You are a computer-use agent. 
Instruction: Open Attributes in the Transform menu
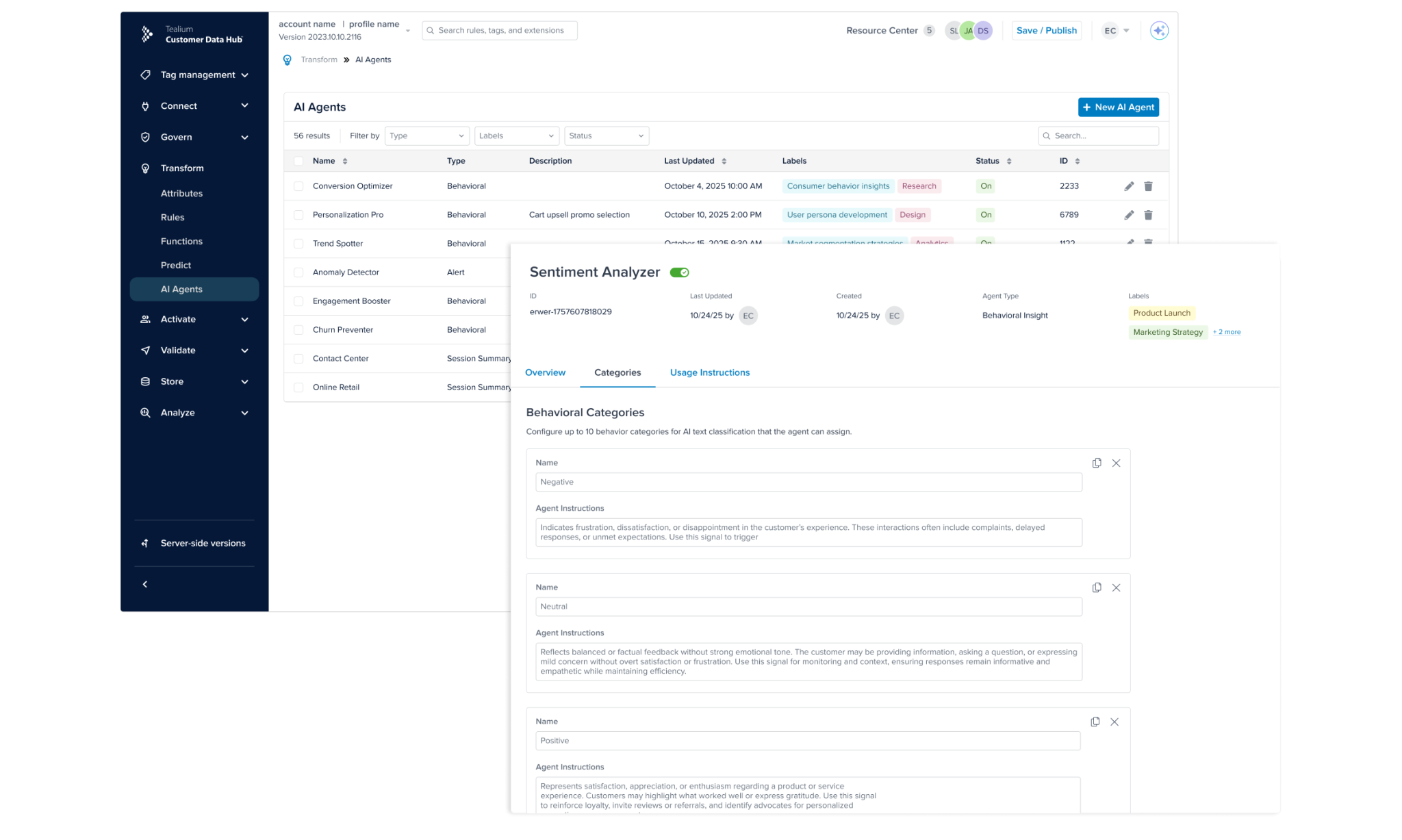(x=181, y=194)
